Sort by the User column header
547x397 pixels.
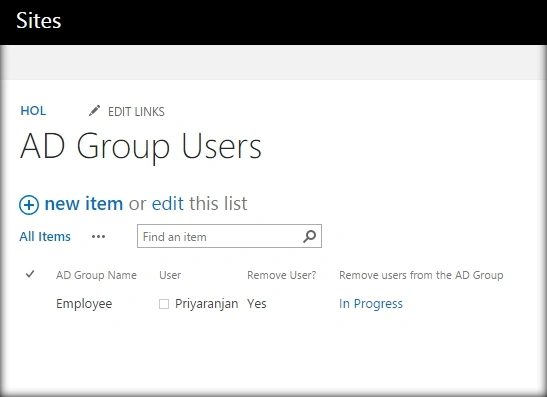tap(170, 275)
